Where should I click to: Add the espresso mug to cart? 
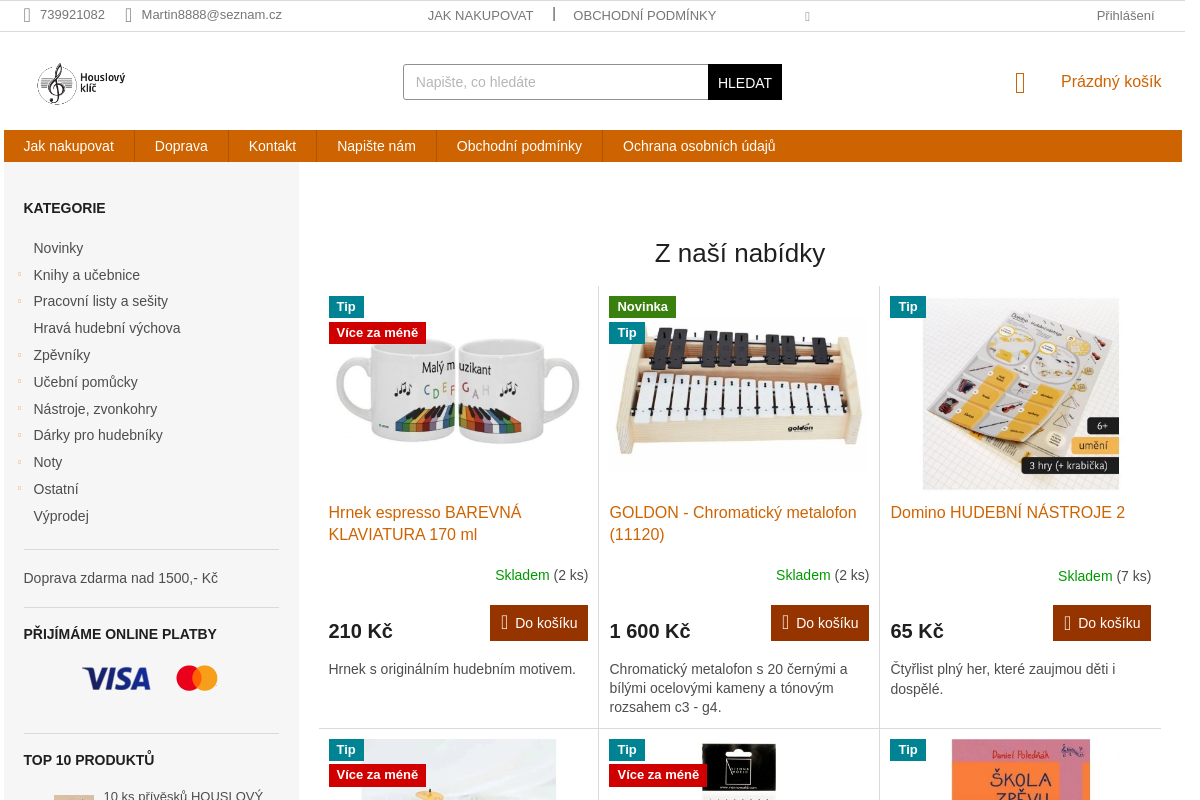tap(539, 623)
